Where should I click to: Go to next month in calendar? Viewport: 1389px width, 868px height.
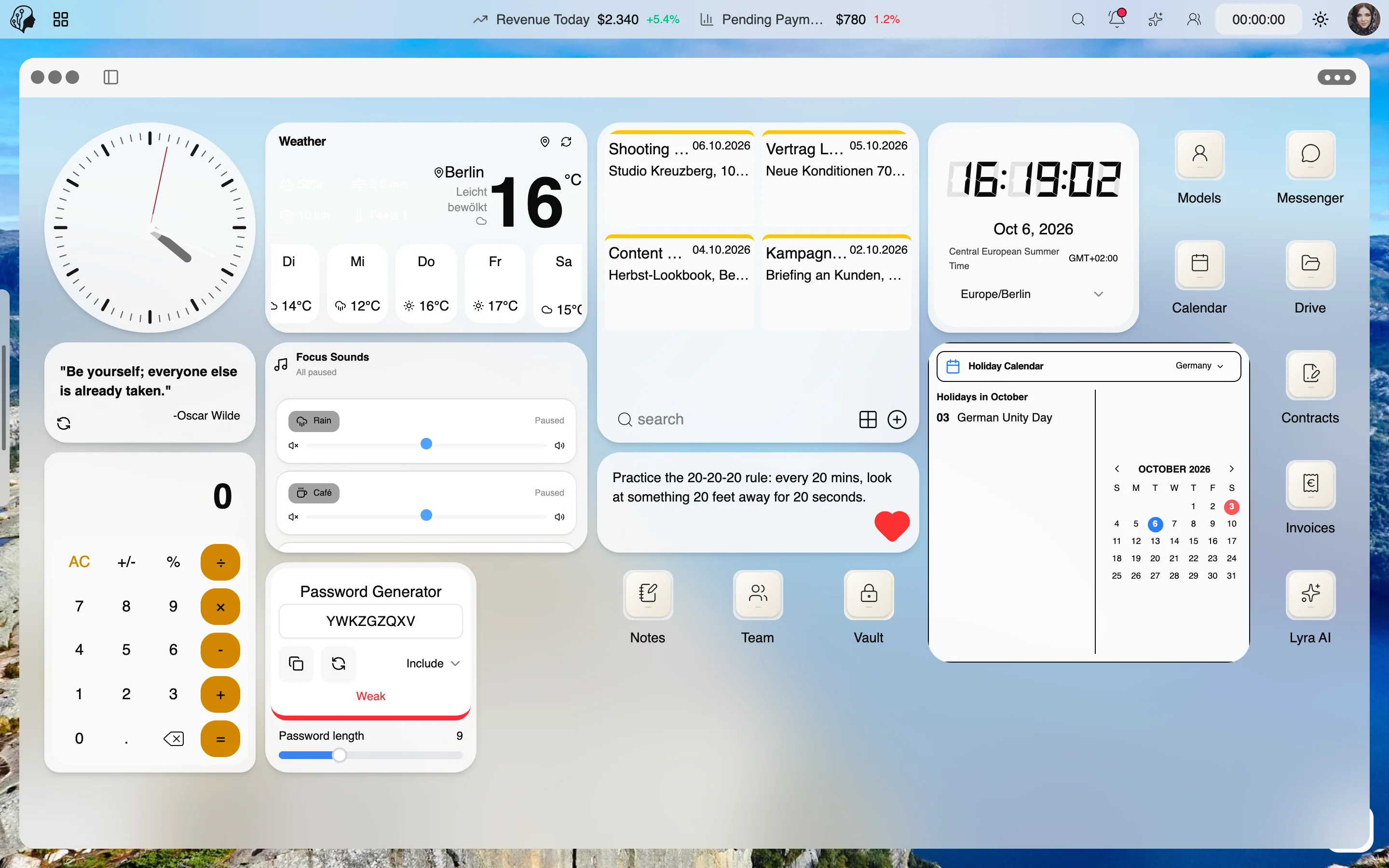(x=1231, y=469)
